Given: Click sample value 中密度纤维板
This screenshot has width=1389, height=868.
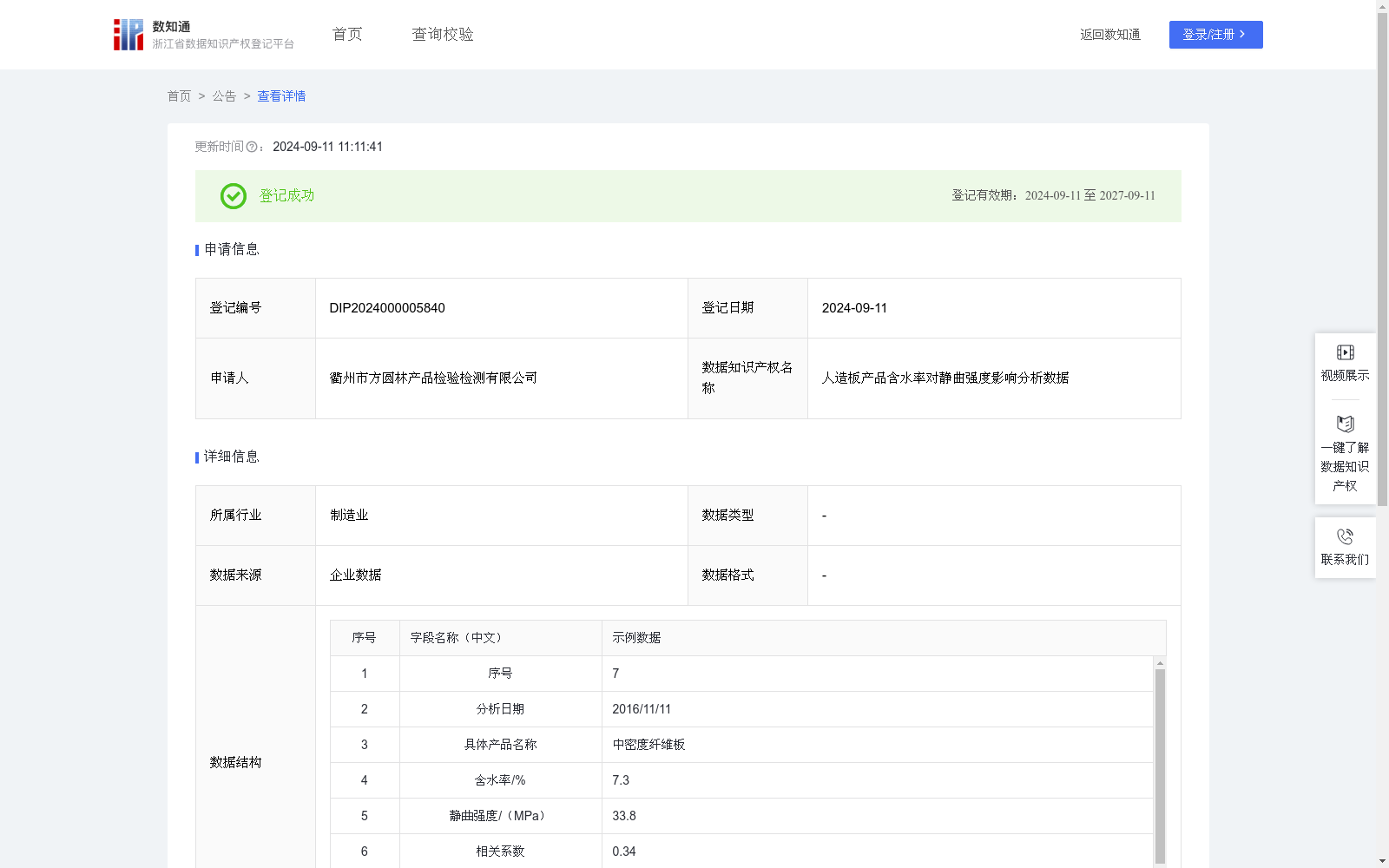Looking at the screenshot, I should 648,745.
